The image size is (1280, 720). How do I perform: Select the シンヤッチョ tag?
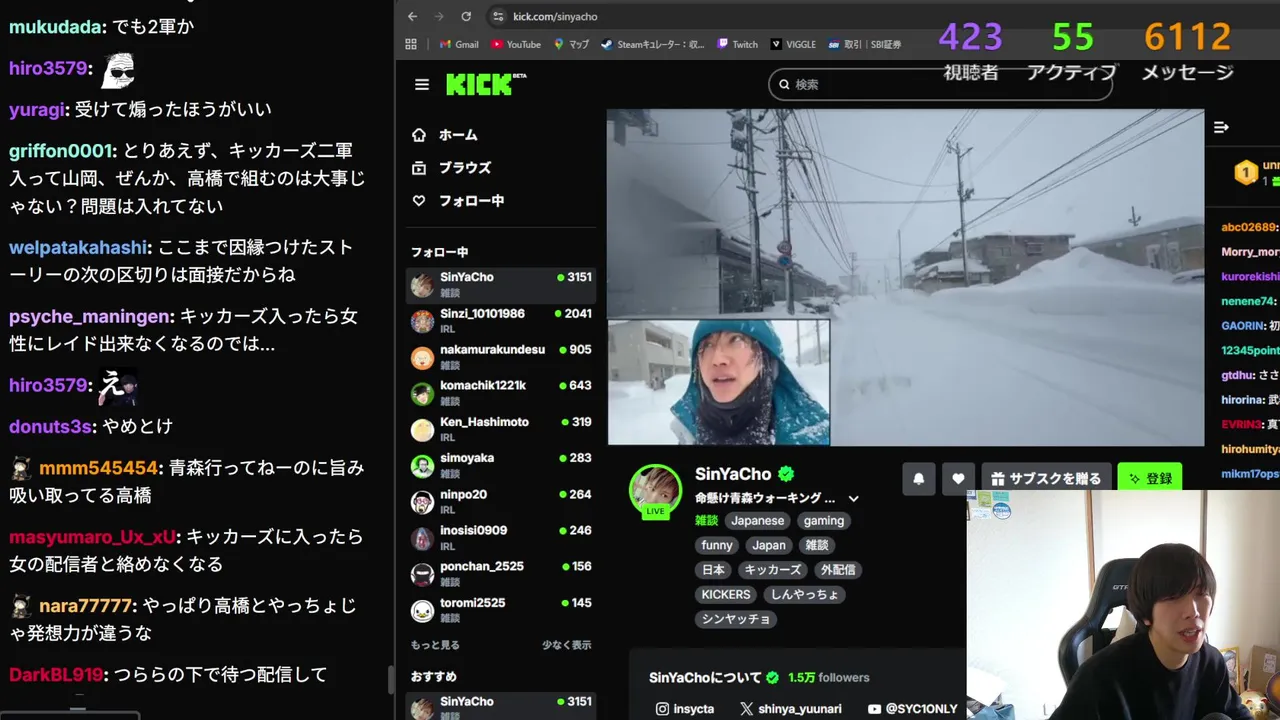point(736,619)
